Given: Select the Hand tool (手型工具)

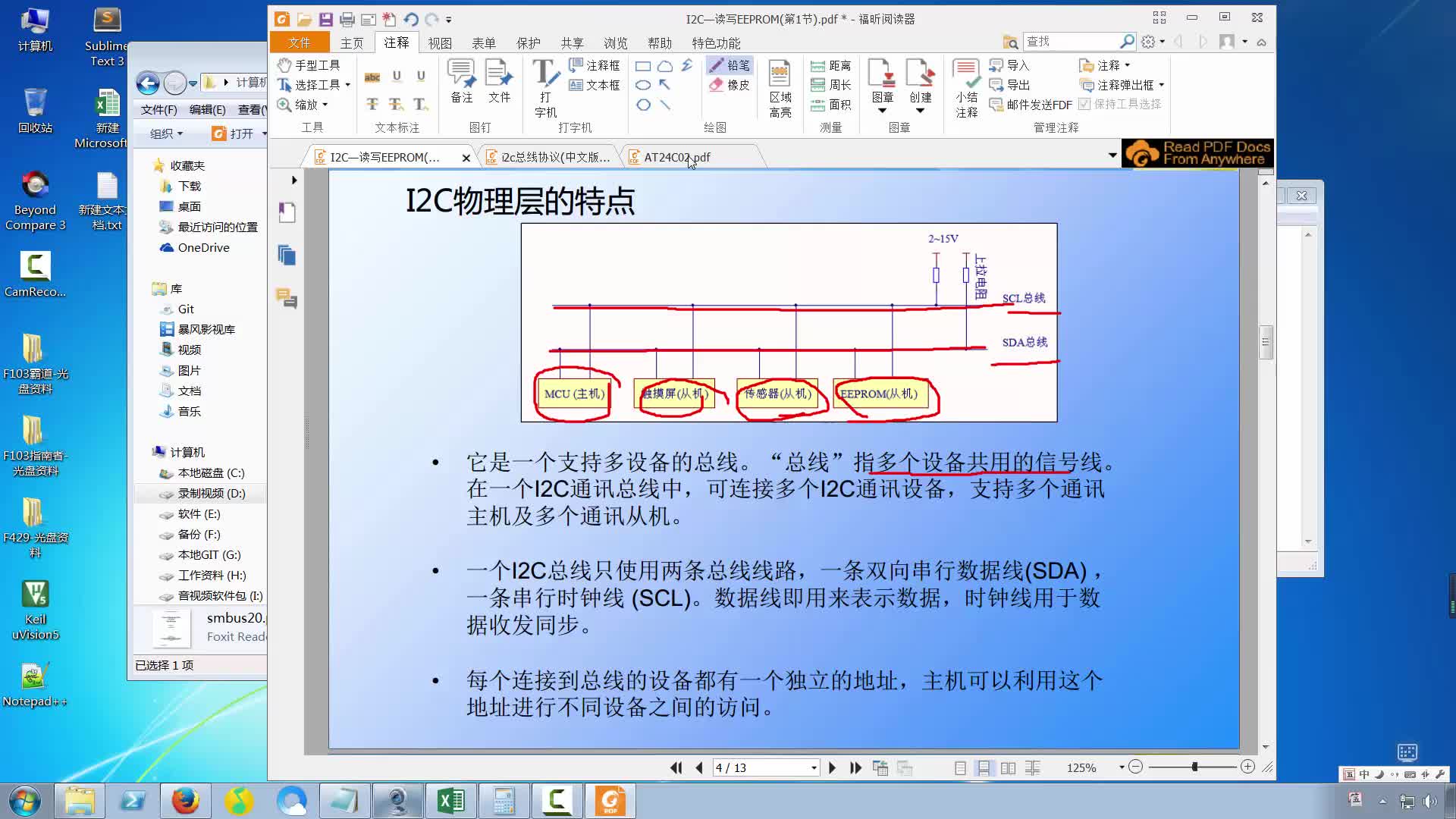Looking at the screenshot, I should (x=309, y=65).
